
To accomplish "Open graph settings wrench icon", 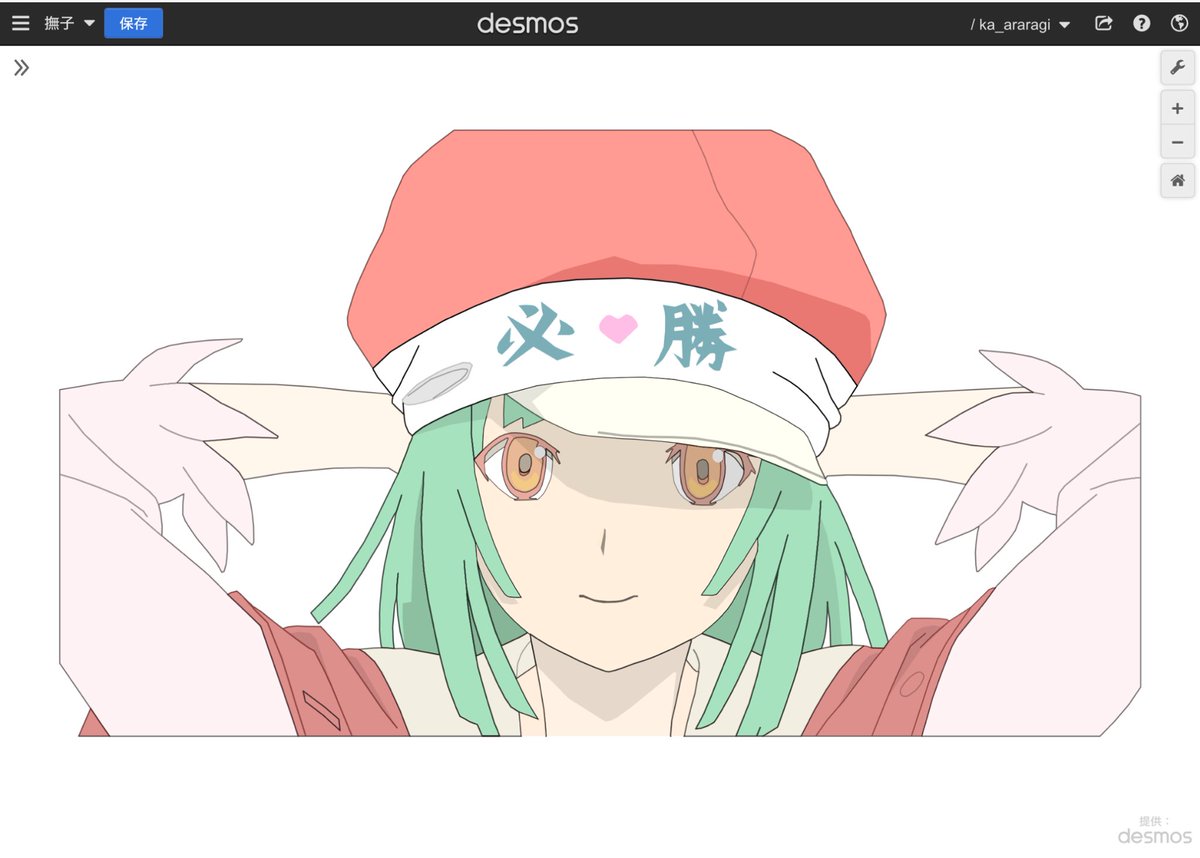I will point(1177,68).
